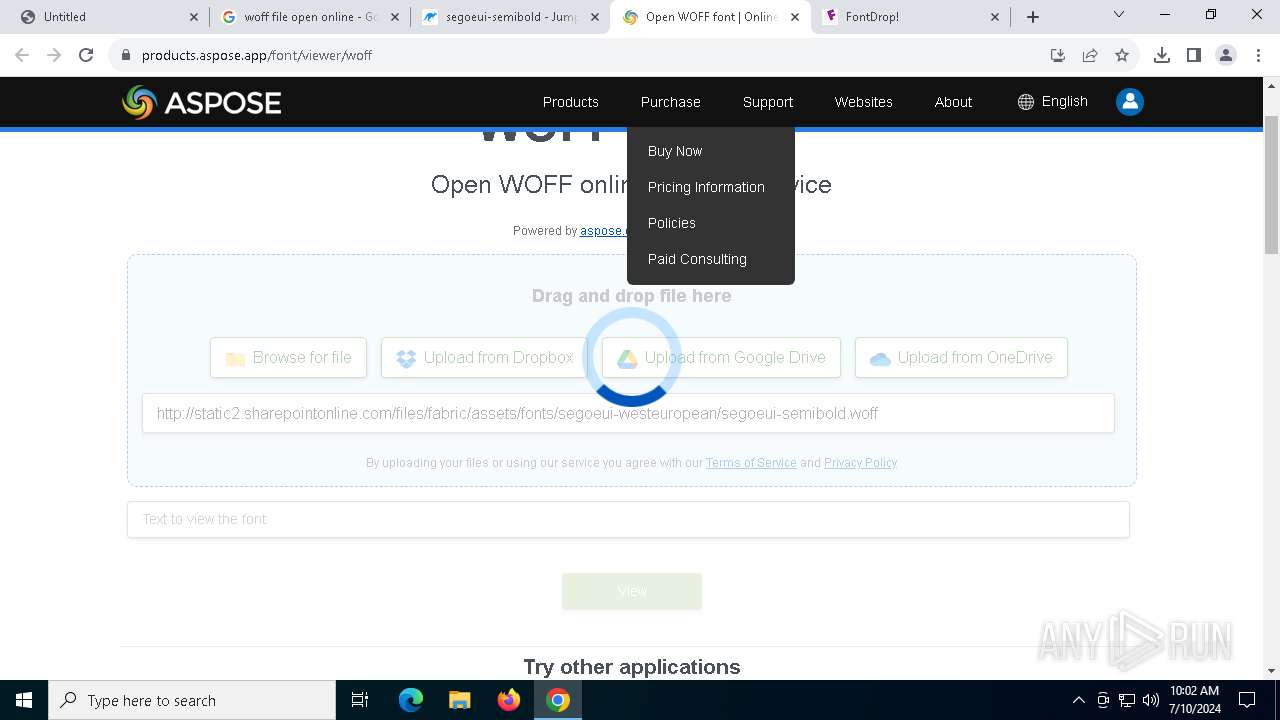
Task: Click the green View button
Action: click(x=632, y=591)
